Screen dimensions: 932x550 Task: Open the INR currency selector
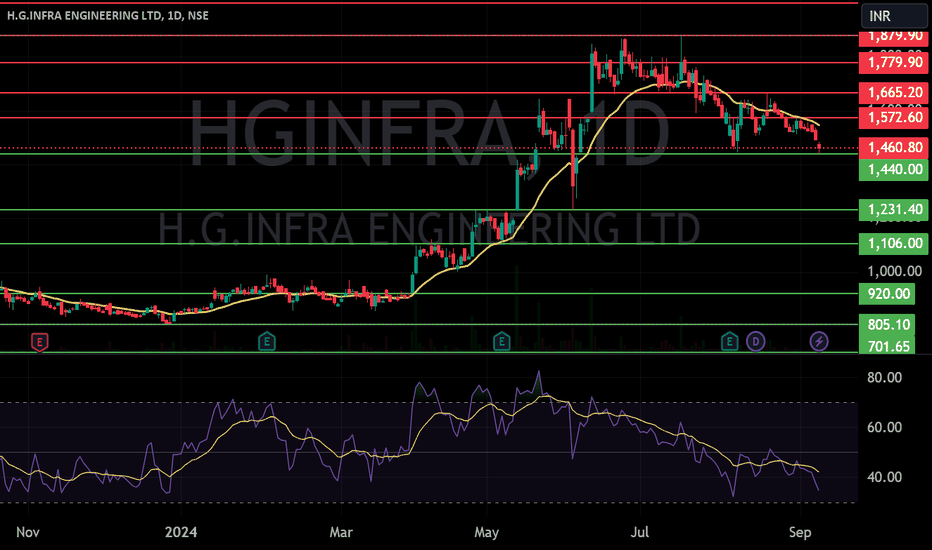pyautogui.click(x=894, y=16)
